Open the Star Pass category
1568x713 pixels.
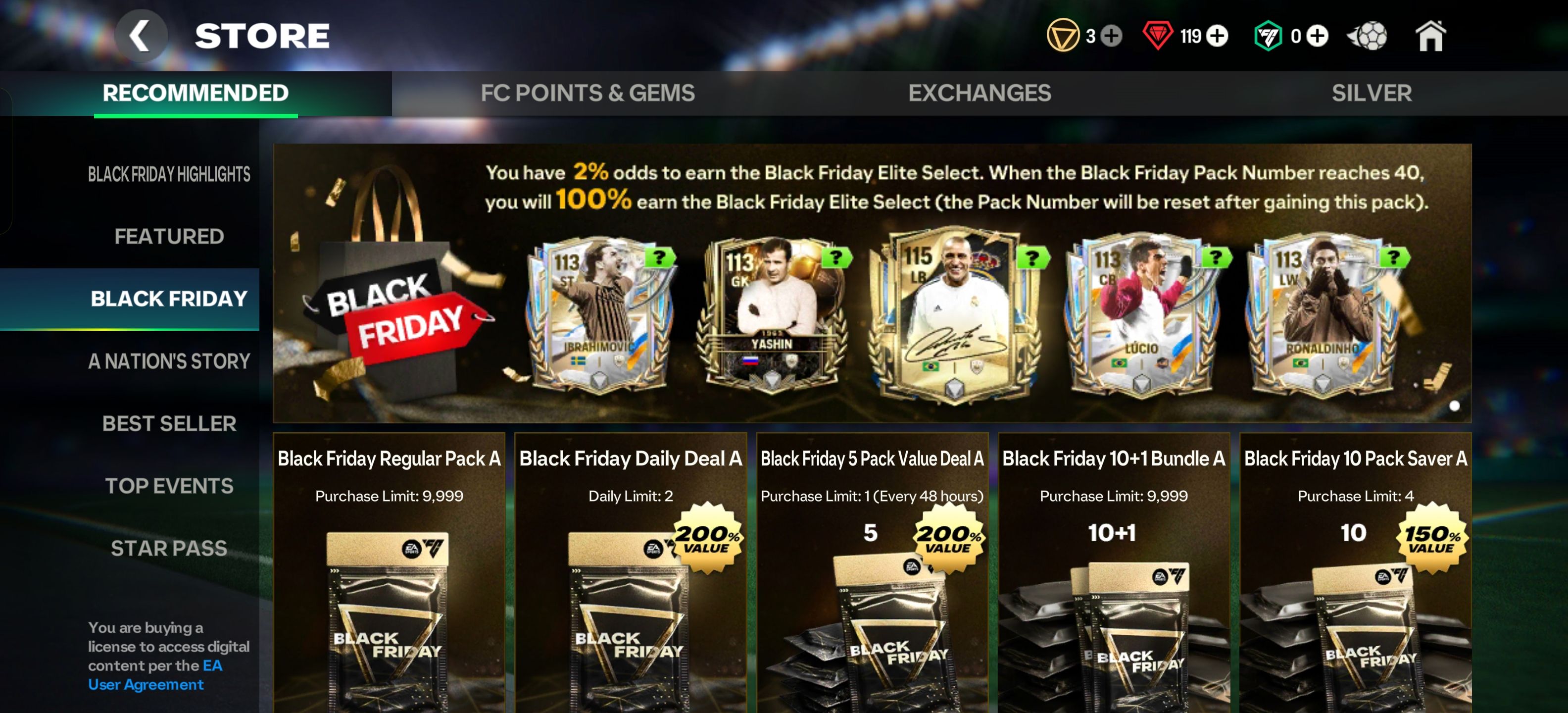point(169,548)
